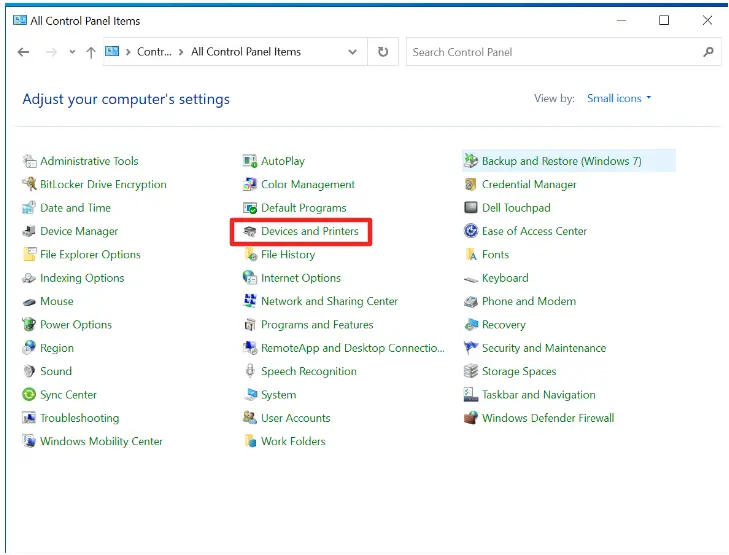Screen dimensions: 729x555
Task: Click the Ease of Access Center icon
Action: pyautogui.click(x=471, y=231)
